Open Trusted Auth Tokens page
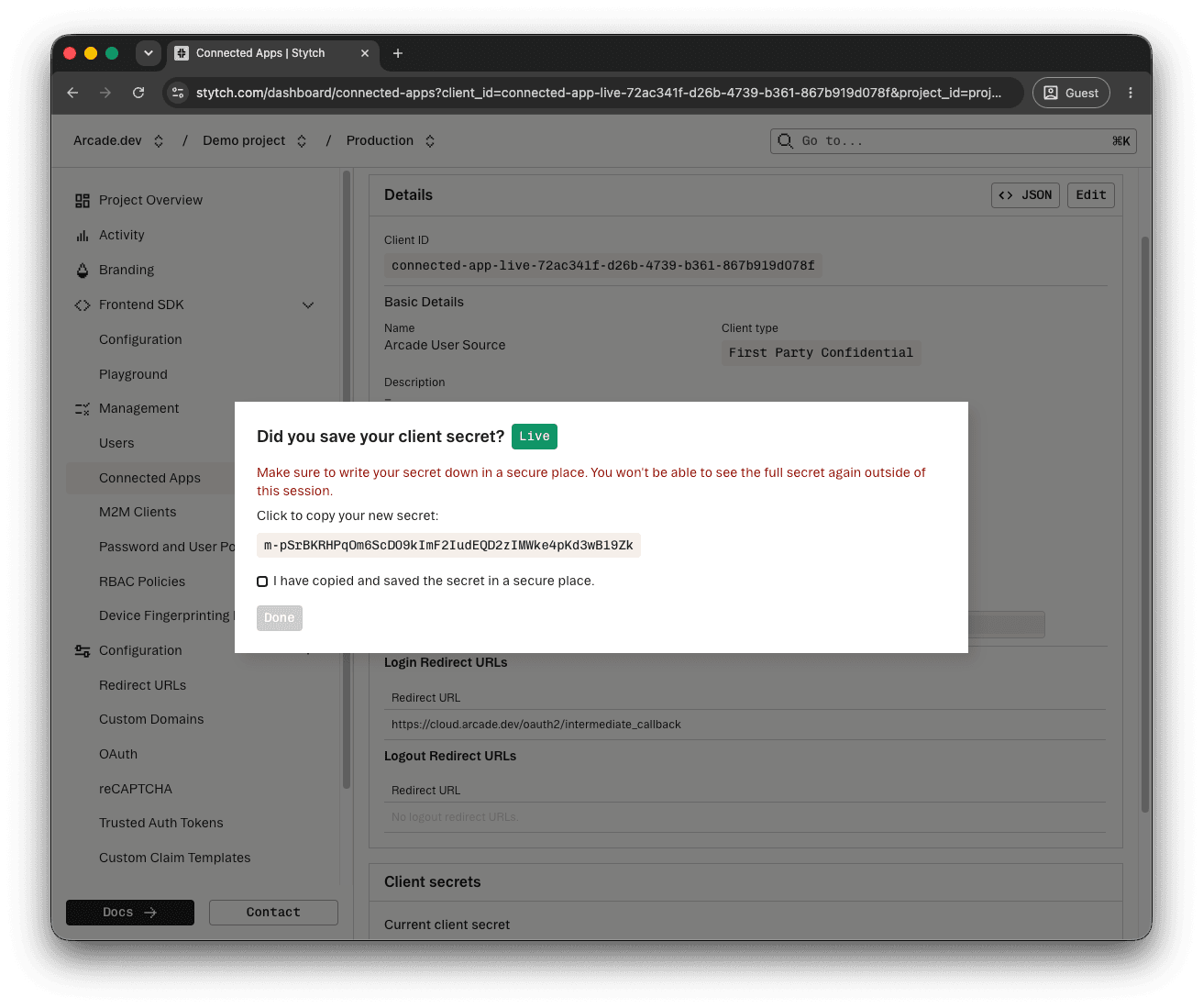 (161, 824)
